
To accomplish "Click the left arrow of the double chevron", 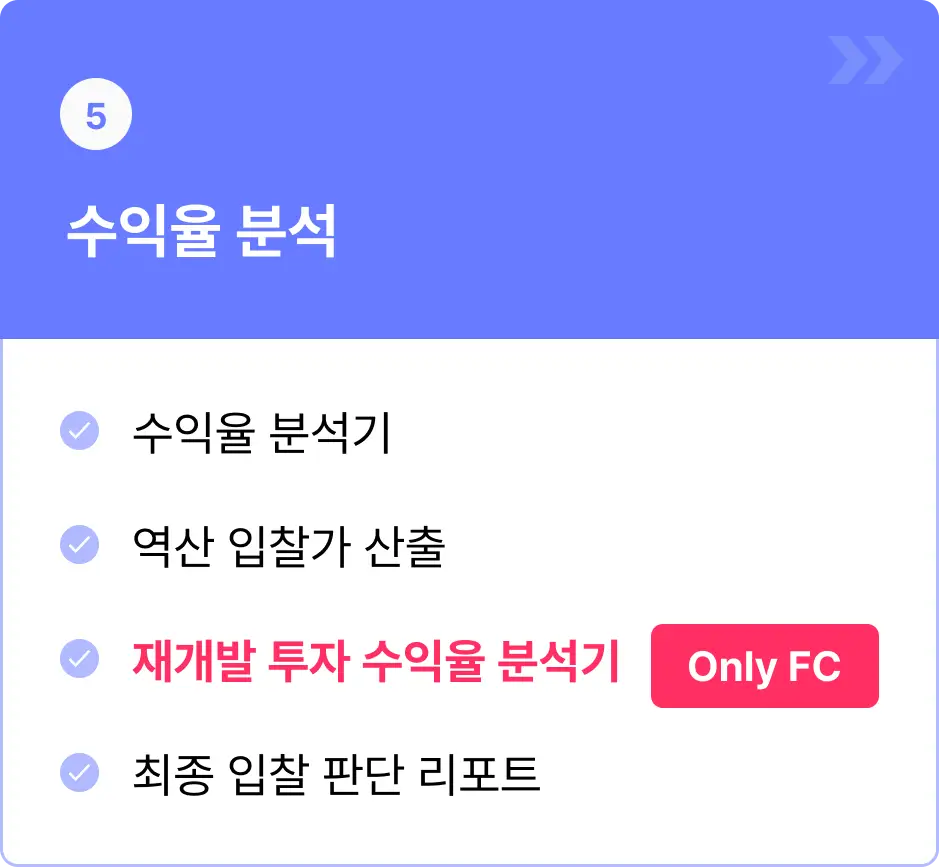I will [x=847, y=60].
